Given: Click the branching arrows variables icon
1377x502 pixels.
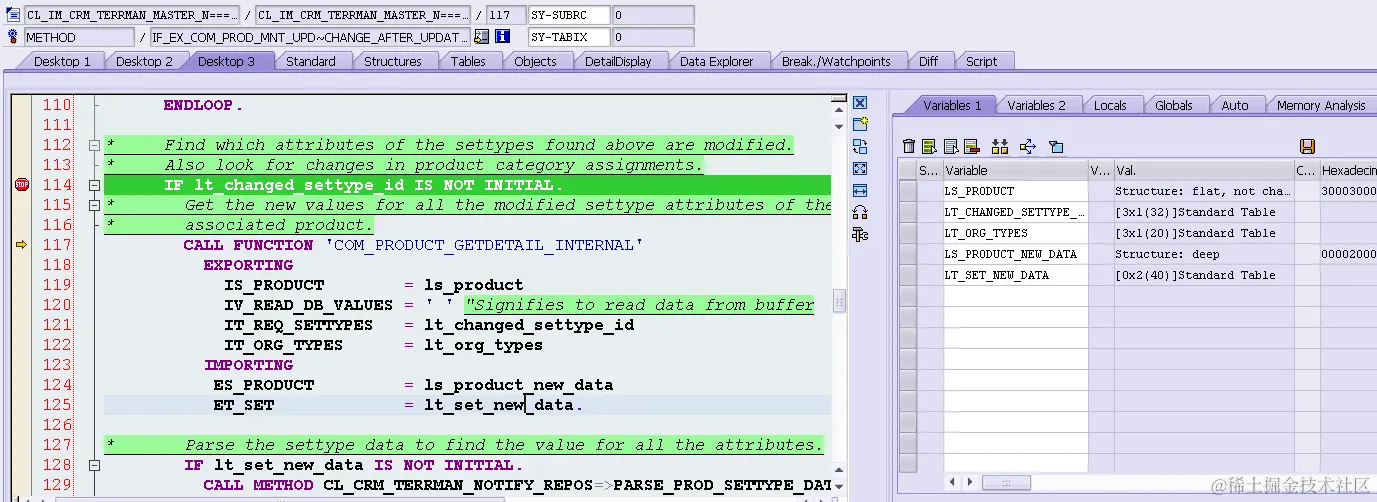Looking at the screenshot, I should (1027, 147).
